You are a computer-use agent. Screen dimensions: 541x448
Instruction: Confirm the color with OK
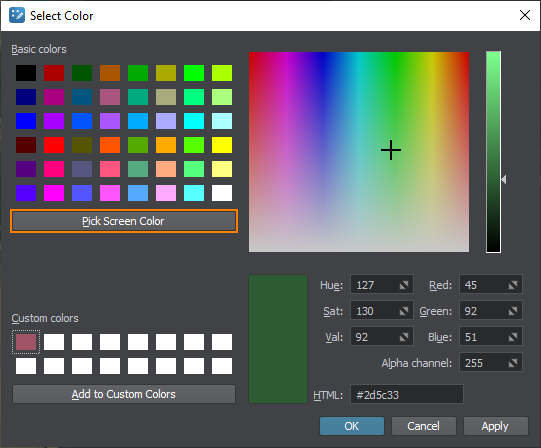(x=352, y=426)
